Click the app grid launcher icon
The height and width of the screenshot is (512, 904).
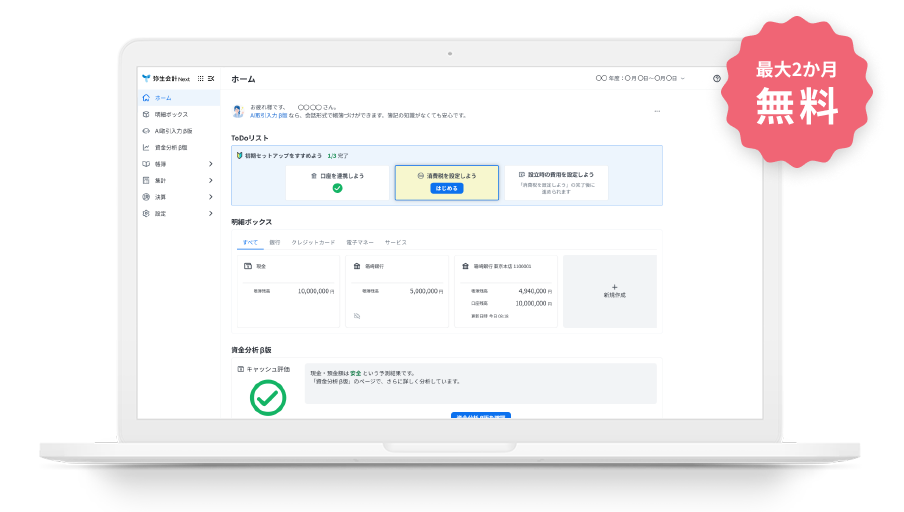click(200, 78)
